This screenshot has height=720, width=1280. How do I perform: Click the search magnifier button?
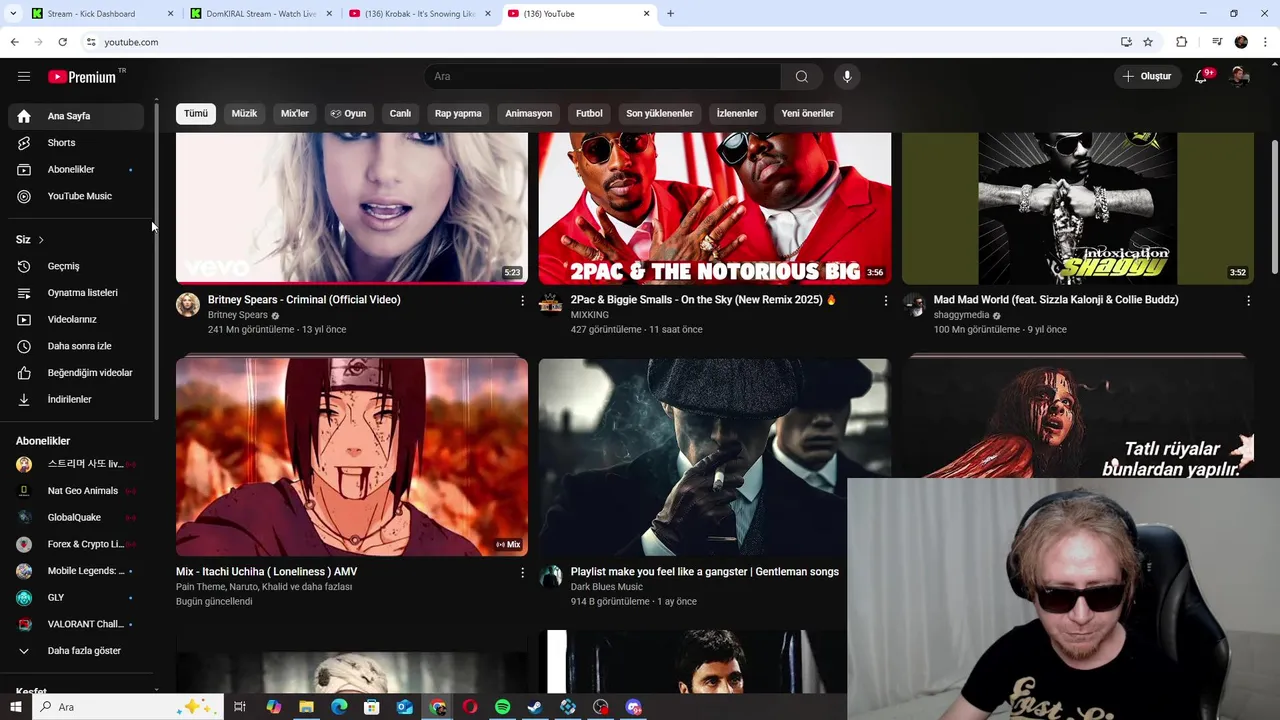802,77
